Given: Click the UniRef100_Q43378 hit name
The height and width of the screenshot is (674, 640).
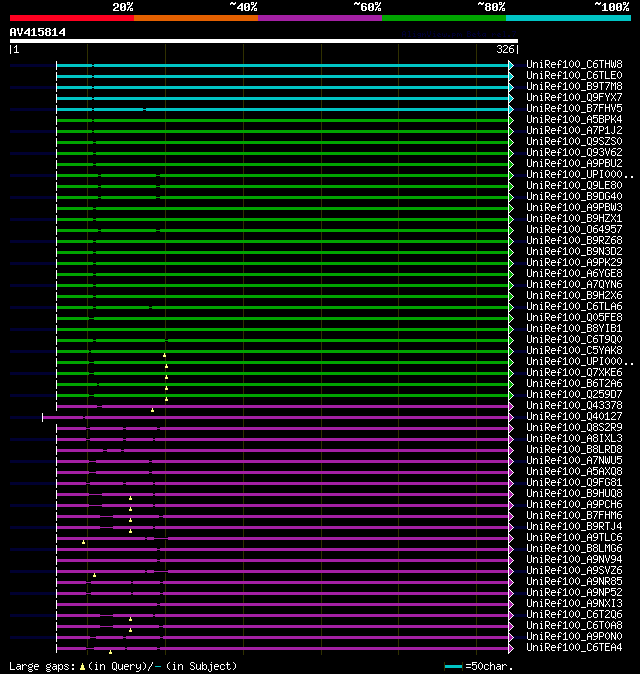Looking at the screenshot, I should [x=574, y=406].
